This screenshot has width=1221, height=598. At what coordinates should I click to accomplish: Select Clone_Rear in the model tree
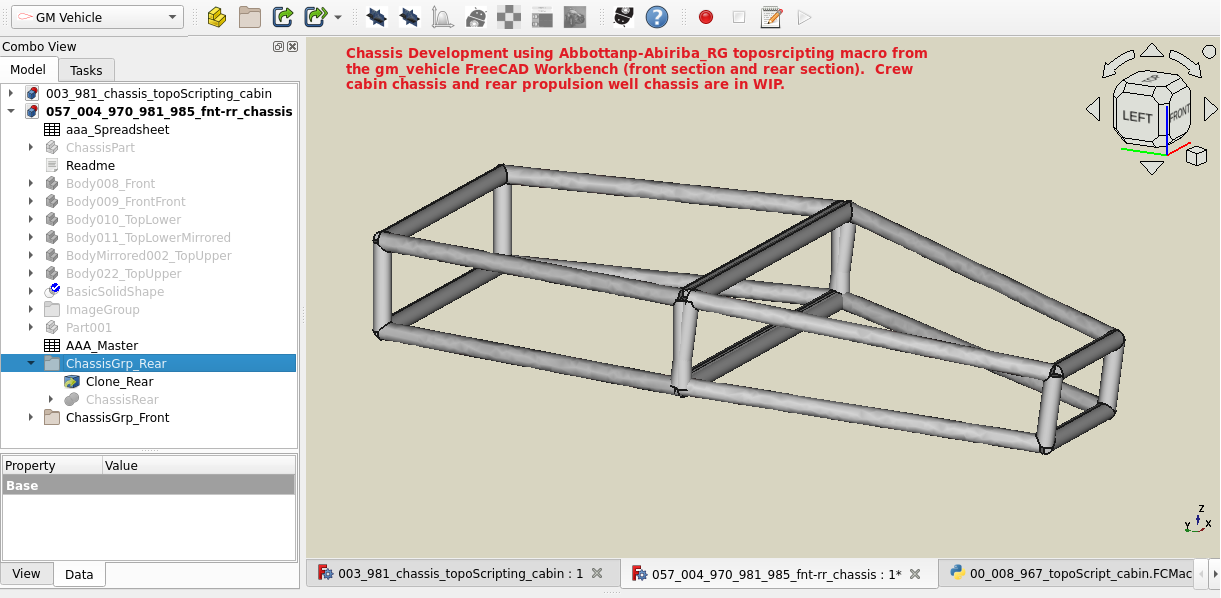(x=119, y=382)
